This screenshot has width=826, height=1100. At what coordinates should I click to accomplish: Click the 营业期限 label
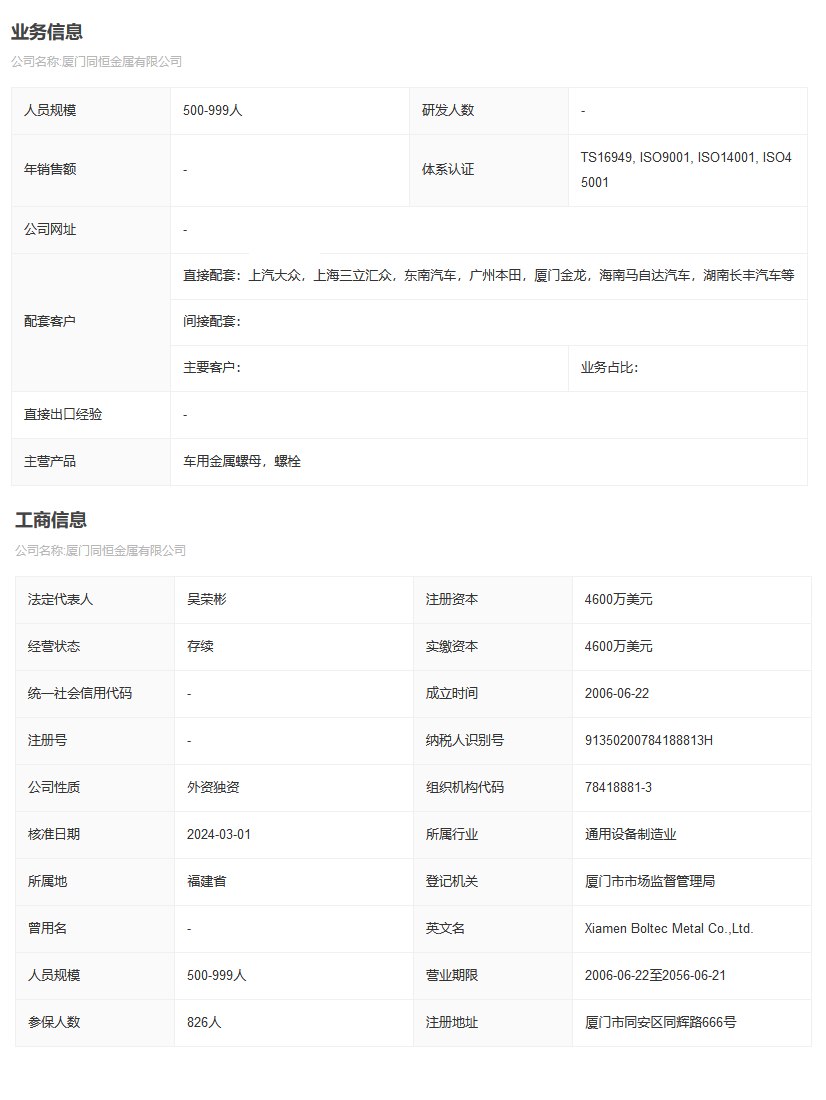(x=452, y=976)
